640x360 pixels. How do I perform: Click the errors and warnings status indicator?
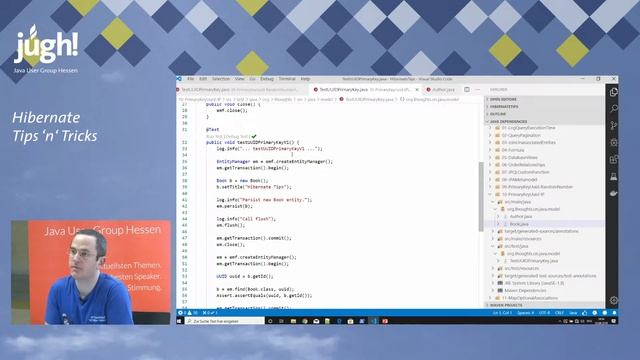(x=188, y=313)
